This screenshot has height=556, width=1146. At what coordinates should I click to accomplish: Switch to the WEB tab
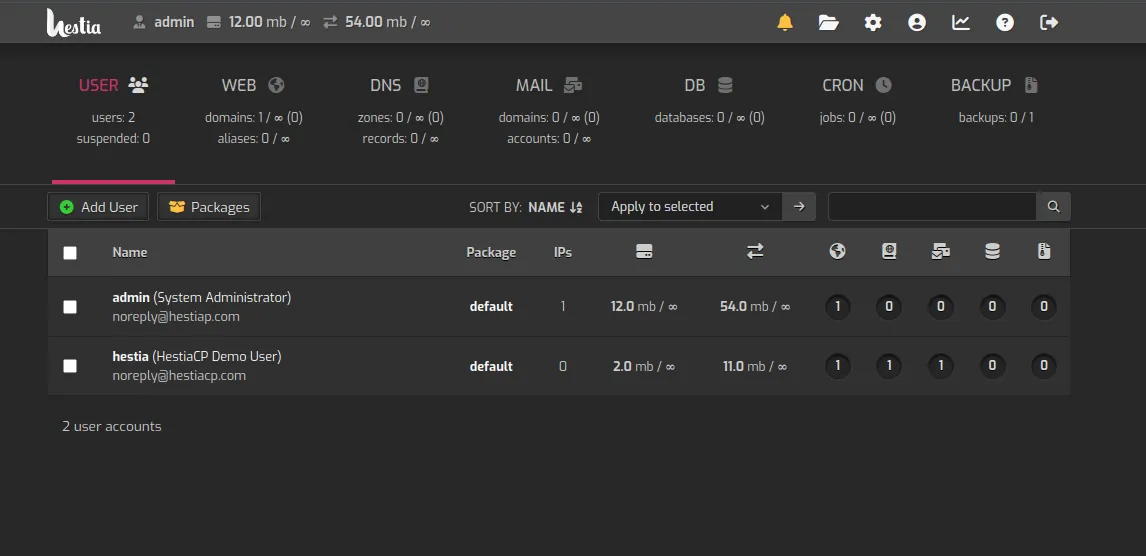pyautogui.click(x=253, y=85)
